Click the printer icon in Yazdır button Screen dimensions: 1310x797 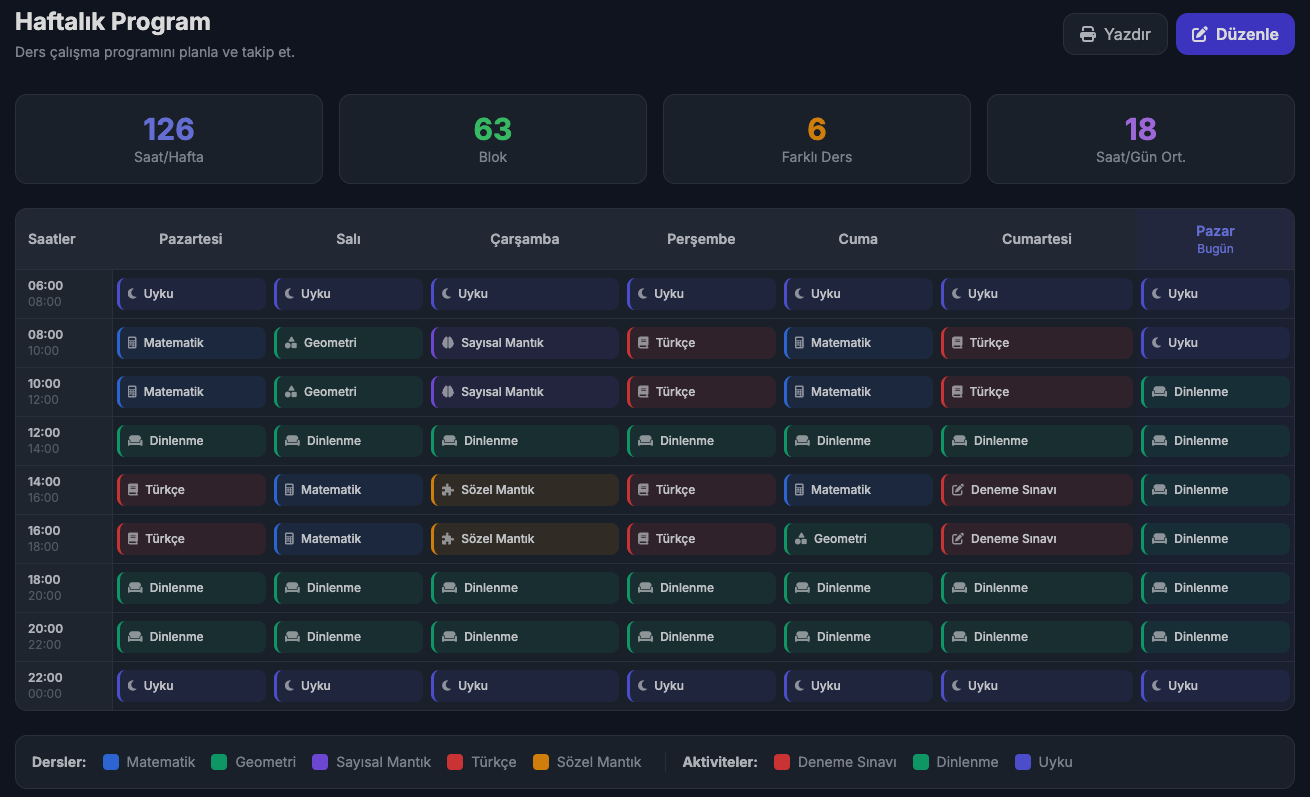[1088, 34]
